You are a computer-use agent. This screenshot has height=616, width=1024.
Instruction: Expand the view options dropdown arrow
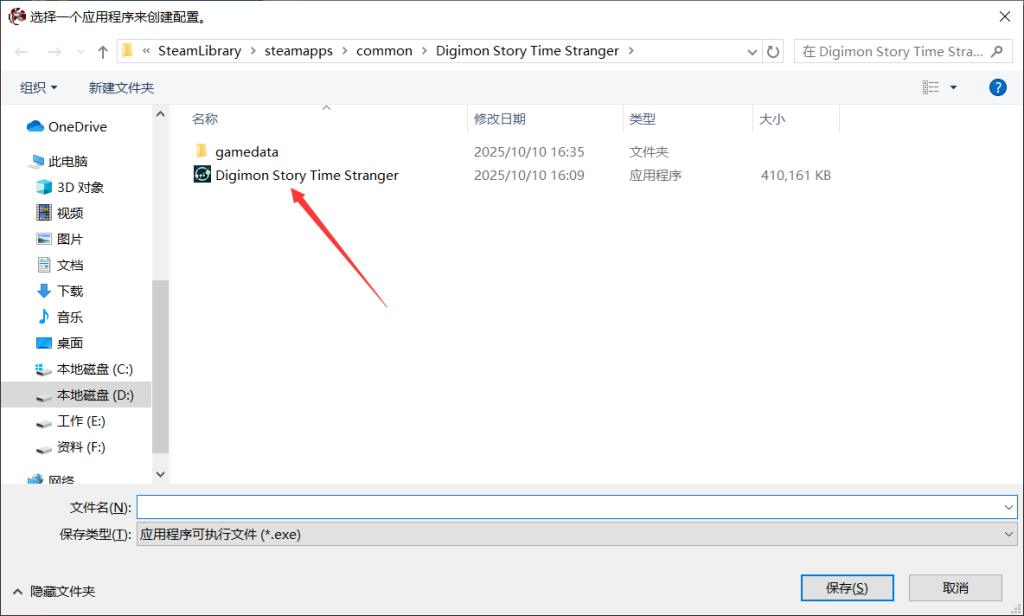tap(953, 88)
